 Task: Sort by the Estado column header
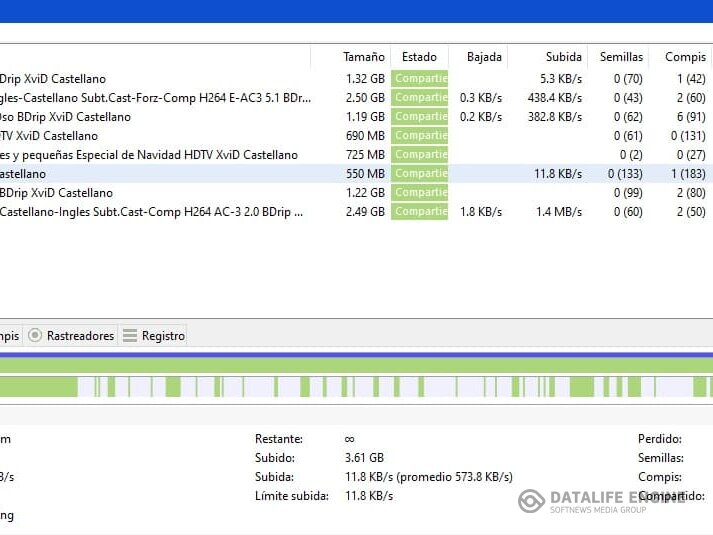click(x=419, y=57)
